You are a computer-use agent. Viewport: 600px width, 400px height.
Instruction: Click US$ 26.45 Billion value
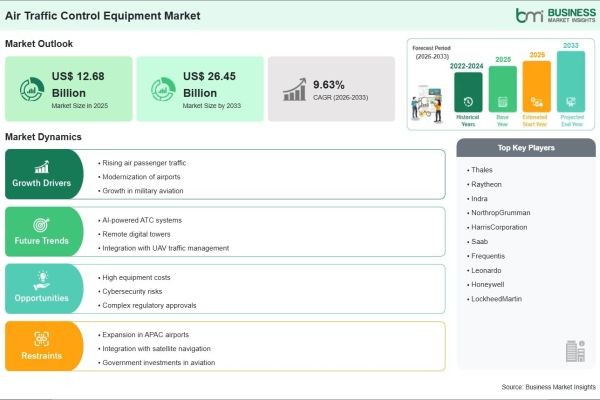click(209, 85)
